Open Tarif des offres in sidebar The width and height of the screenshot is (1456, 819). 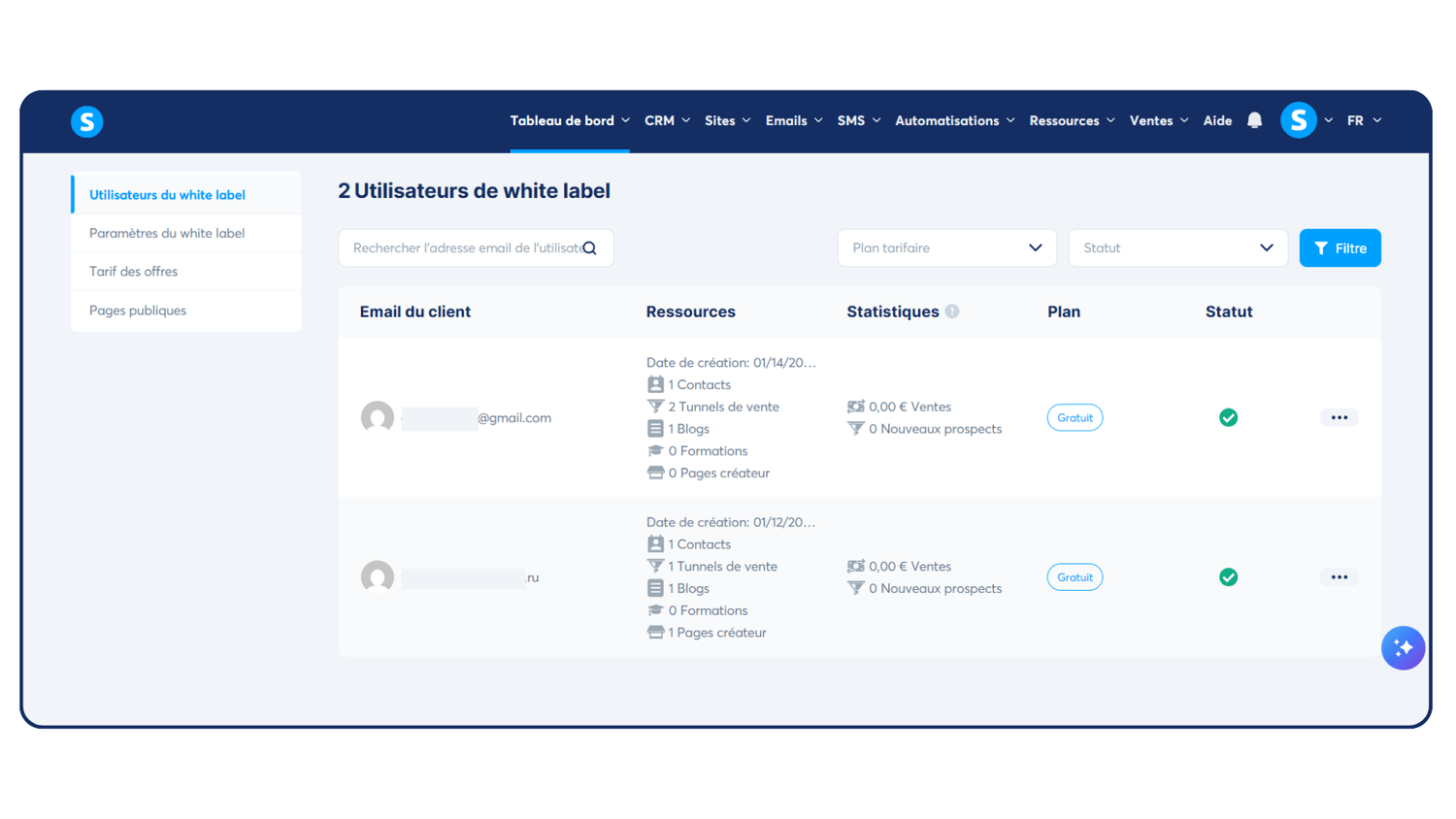(186, 272)
